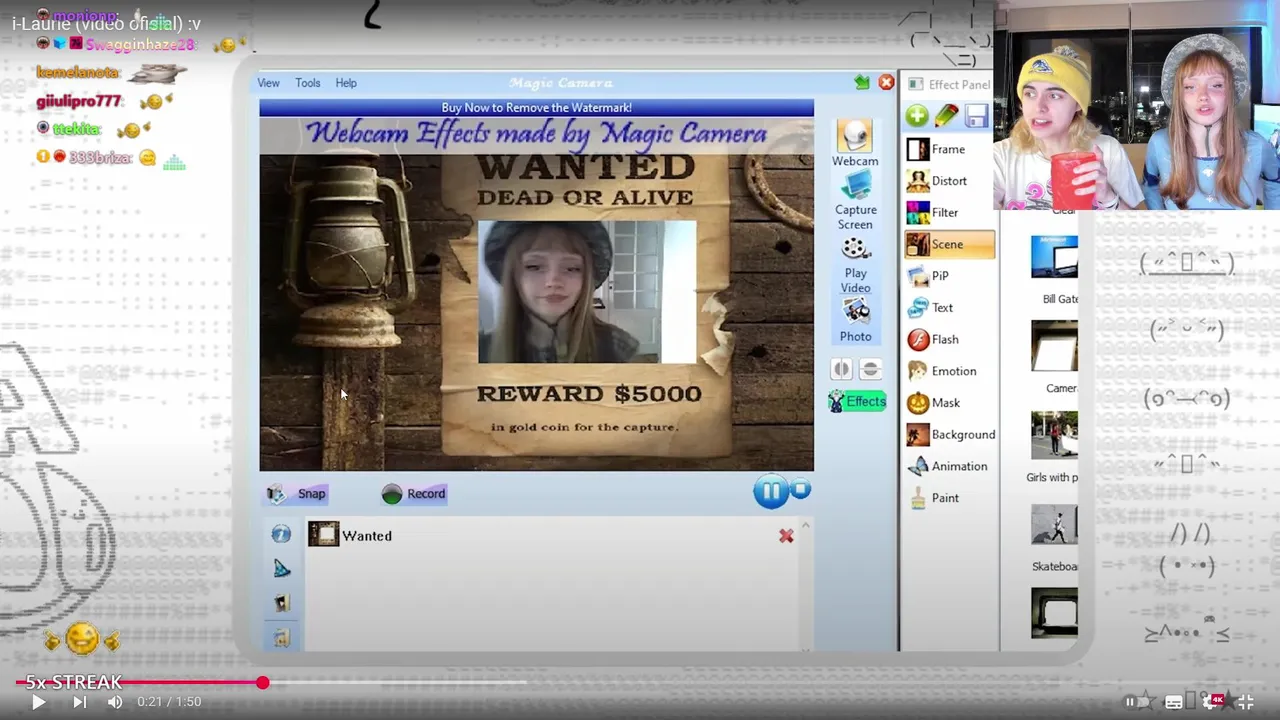Viewport: 1280px width, 720px height.
Task: Toggle the autoplay switch
Action: tap(1137, 702)
